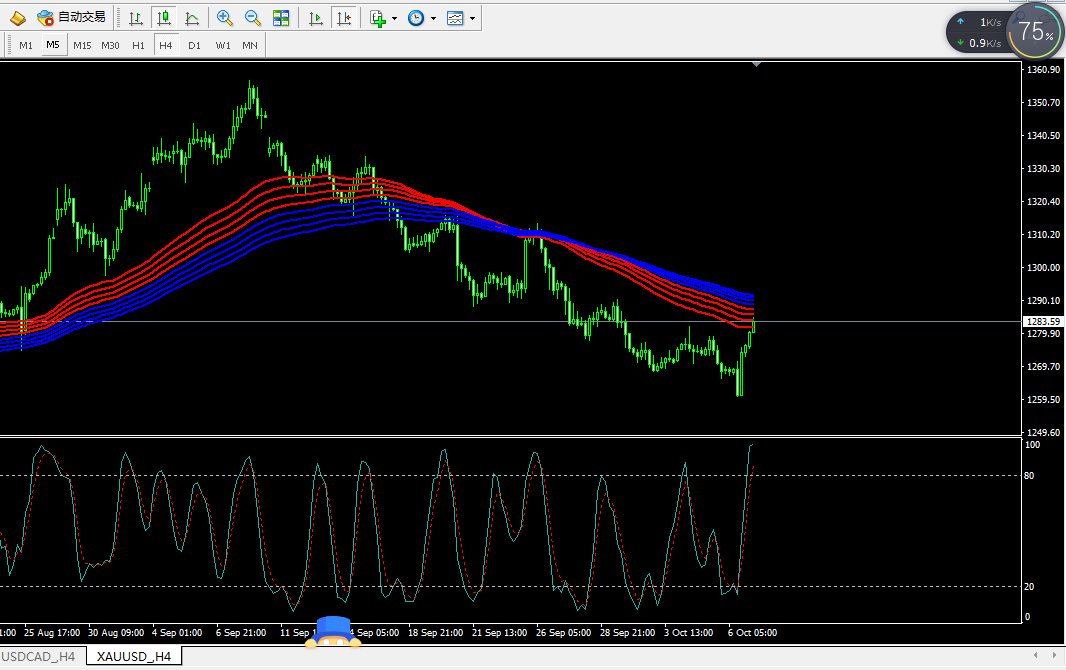
Task: Expand the templates dropdown arrow
Action: [x=472, y=18]
